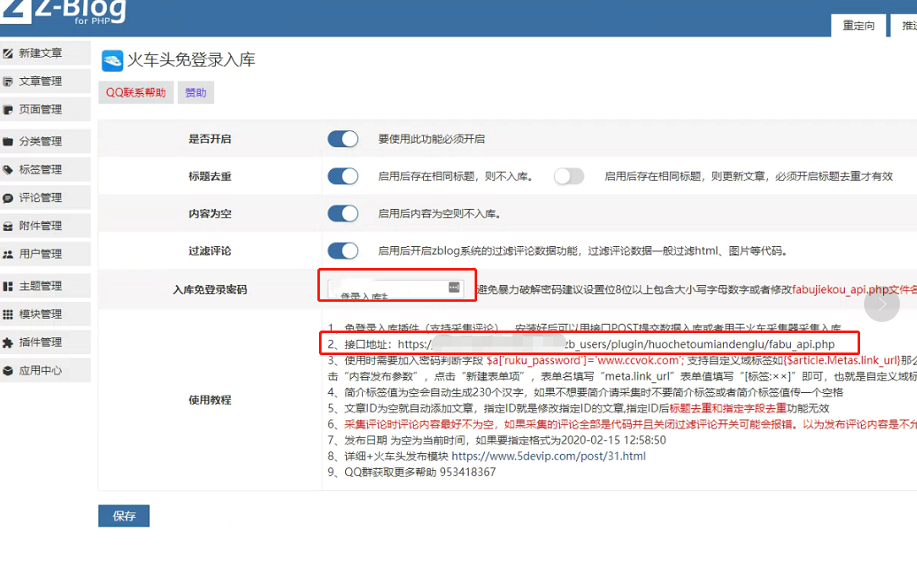Click the 新建文章 pencil icon
Viewport: 917px width, 574px height.
click(x=8, y=53)
